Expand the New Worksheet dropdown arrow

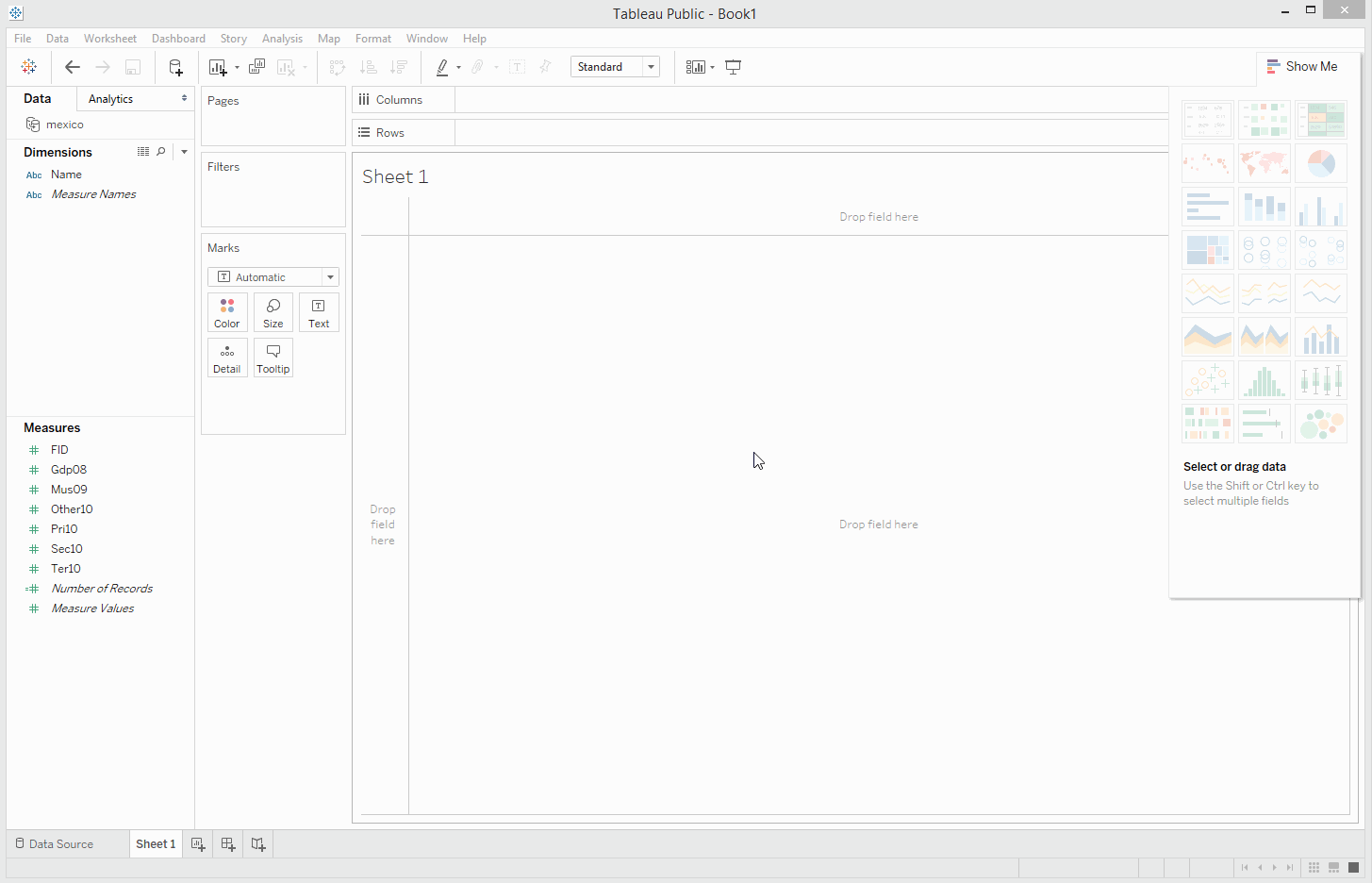tap(237, 68)
